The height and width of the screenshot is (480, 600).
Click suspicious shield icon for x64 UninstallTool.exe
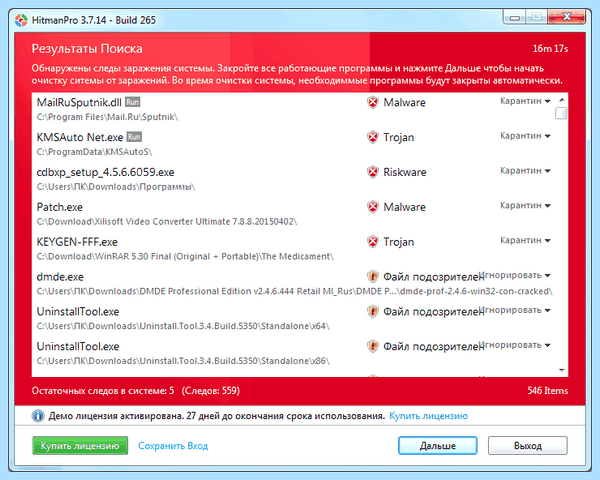coord(372,311)
